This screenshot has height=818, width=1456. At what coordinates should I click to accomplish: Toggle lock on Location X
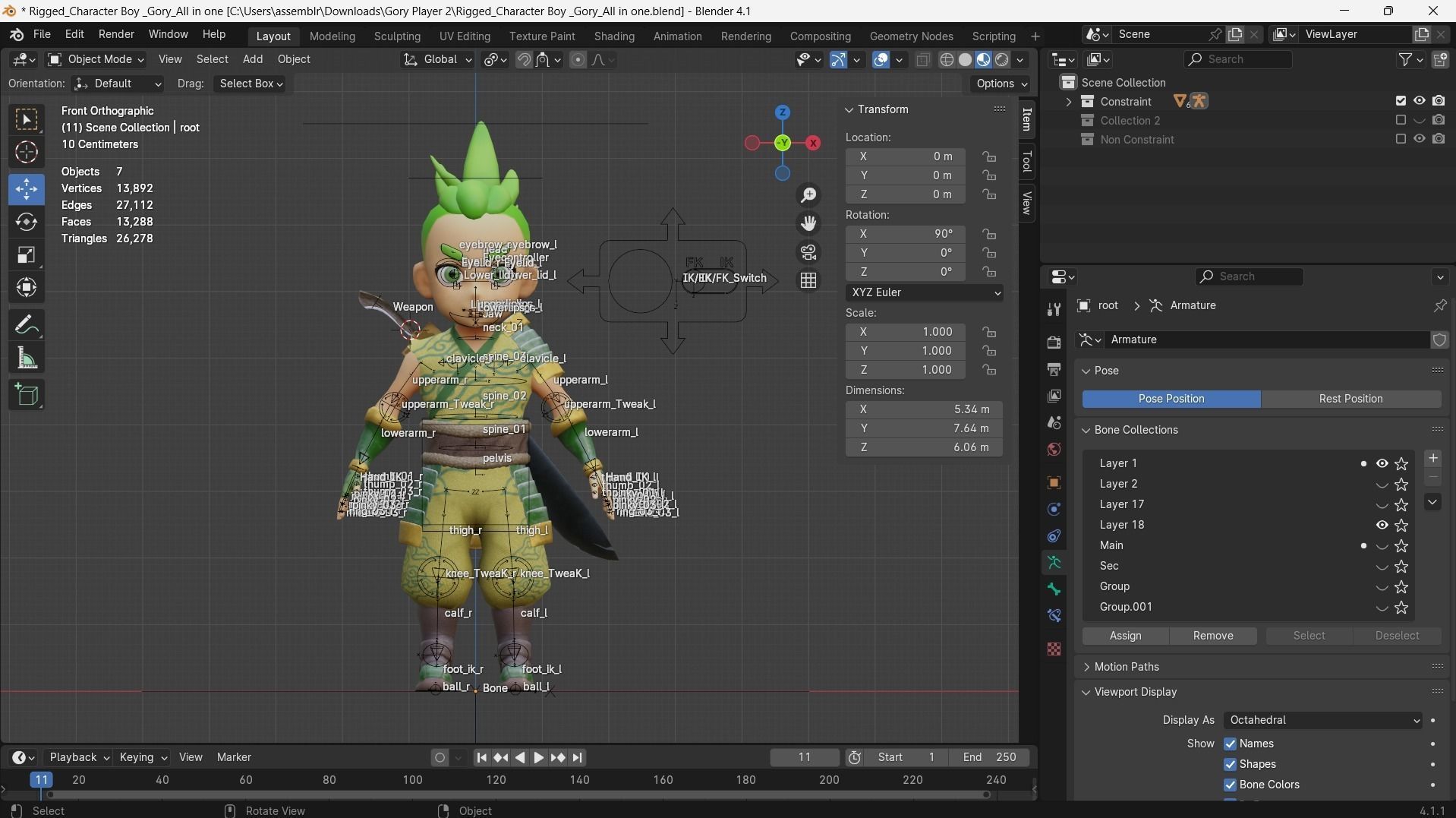pos(989,156)
